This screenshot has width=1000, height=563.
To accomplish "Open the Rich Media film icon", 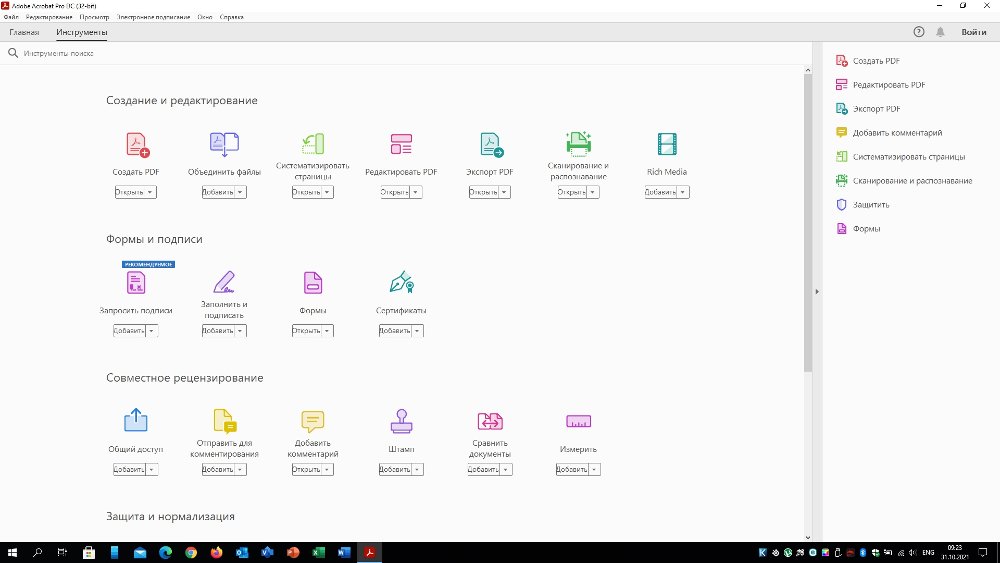I will tap(667, 144).
